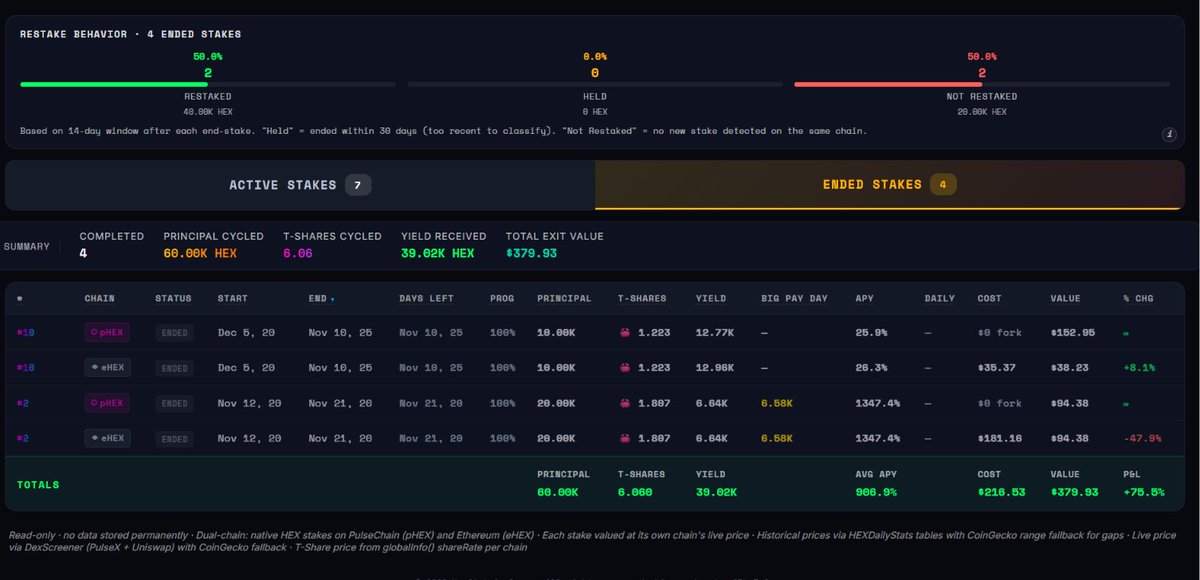
Task: Click the 12.96K yield cell
Action: [713, 368]
